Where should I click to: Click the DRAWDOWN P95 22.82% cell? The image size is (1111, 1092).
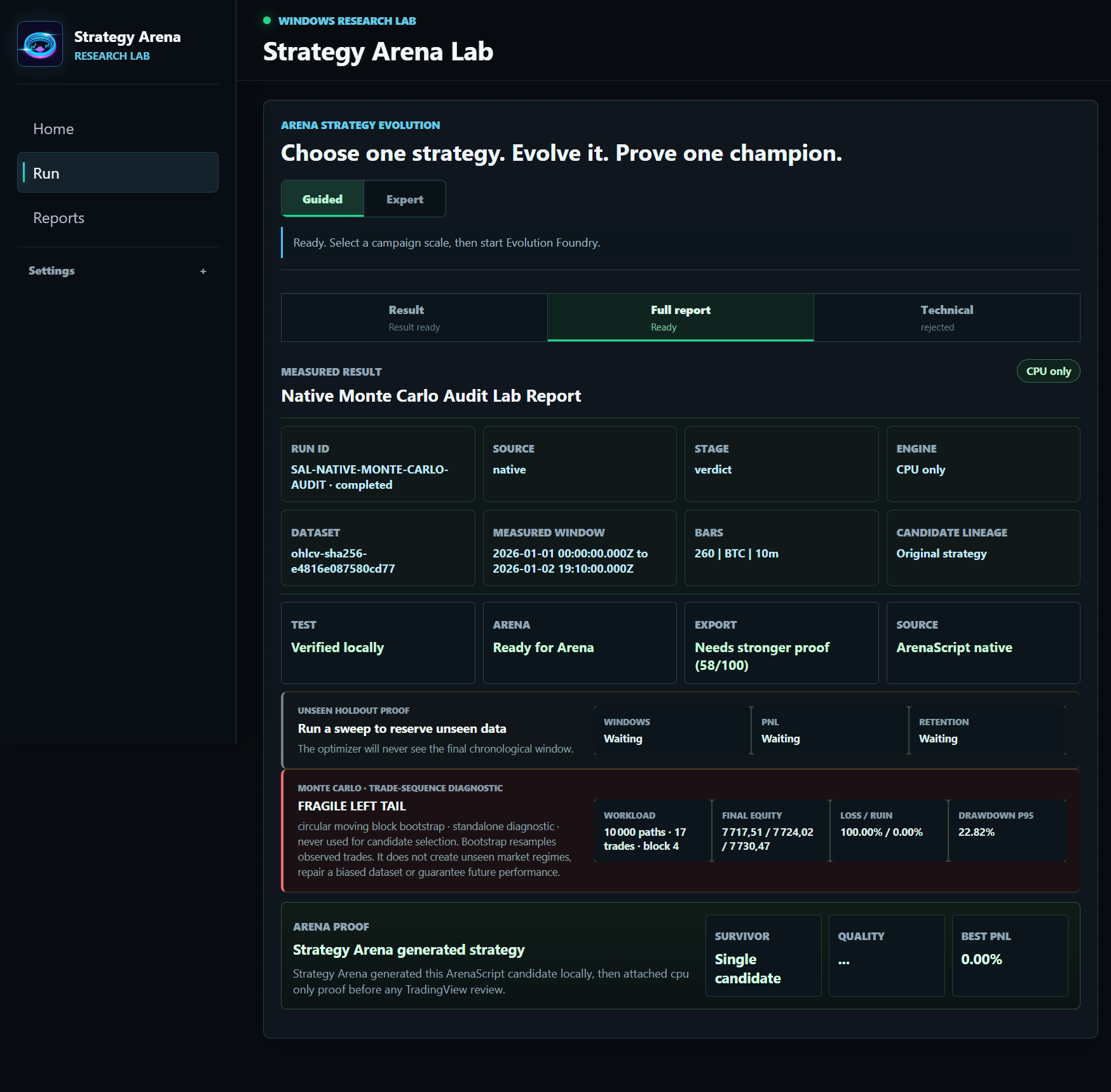[x=1007, y=831]
